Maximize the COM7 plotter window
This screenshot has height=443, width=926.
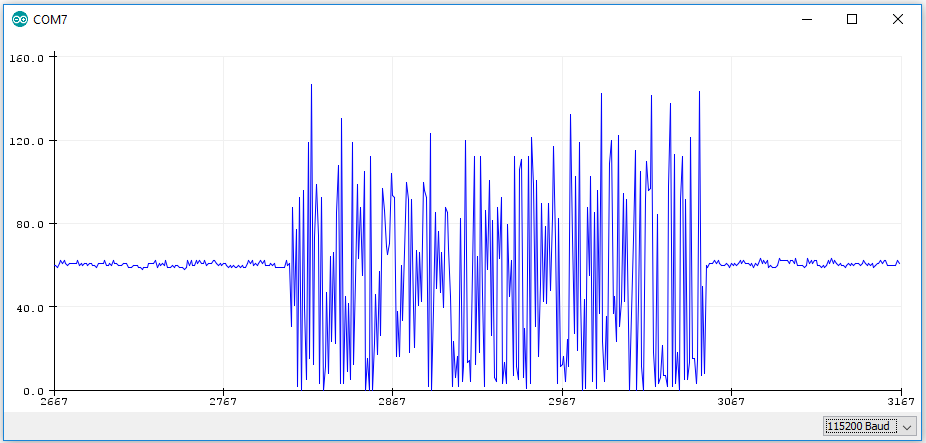click(x=852, y=19)
